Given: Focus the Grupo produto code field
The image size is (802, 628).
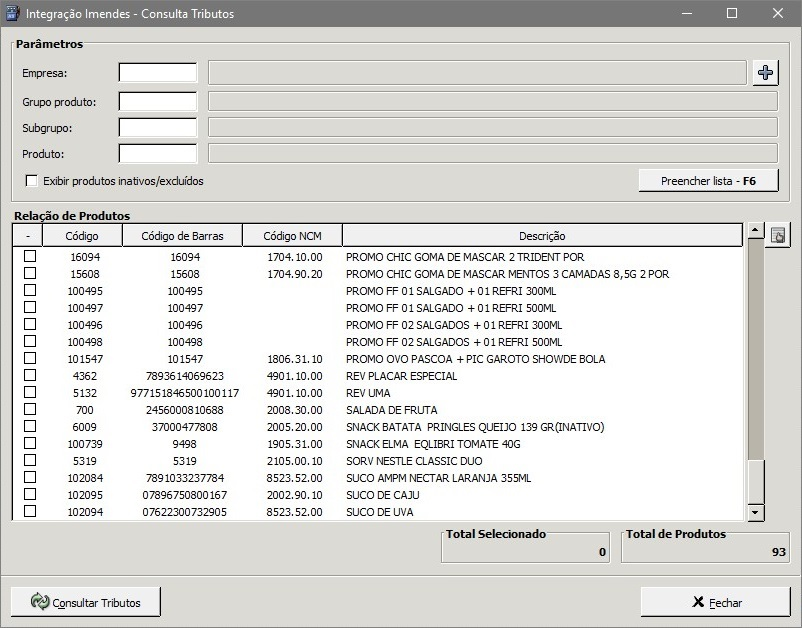Looking at the screenshot, I should coord(158,101).
